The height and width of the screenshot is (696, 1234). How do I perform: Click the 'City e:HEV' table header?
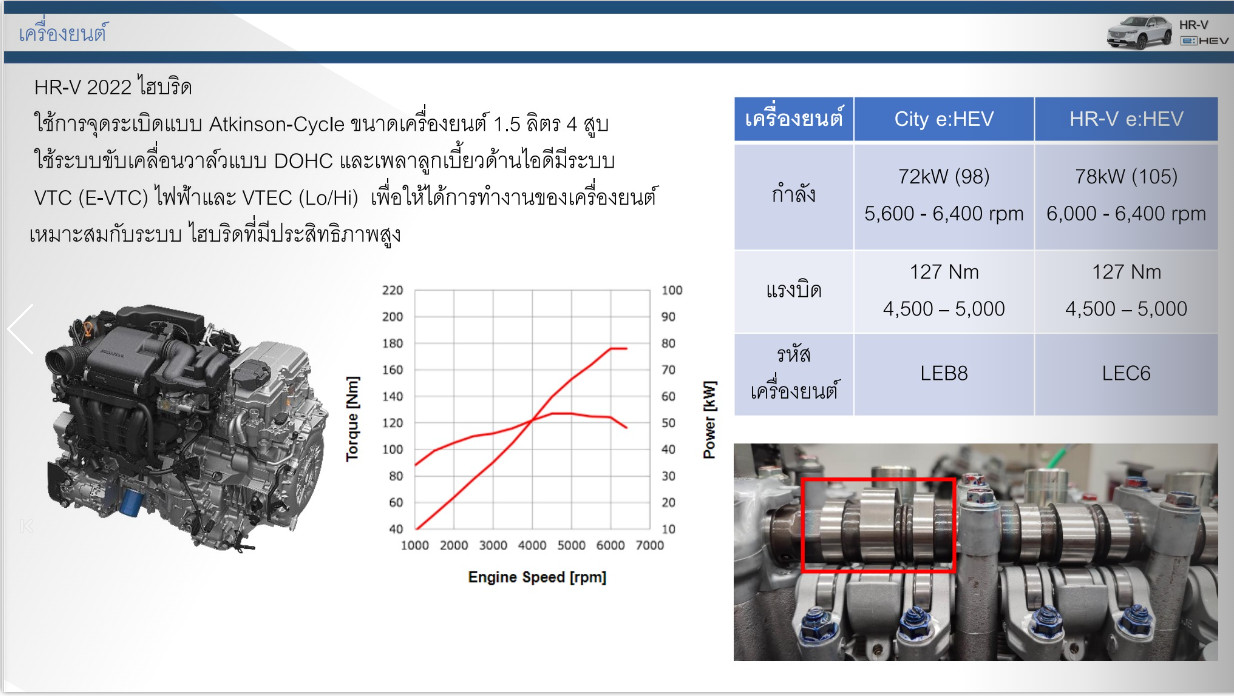pos(944,119)
